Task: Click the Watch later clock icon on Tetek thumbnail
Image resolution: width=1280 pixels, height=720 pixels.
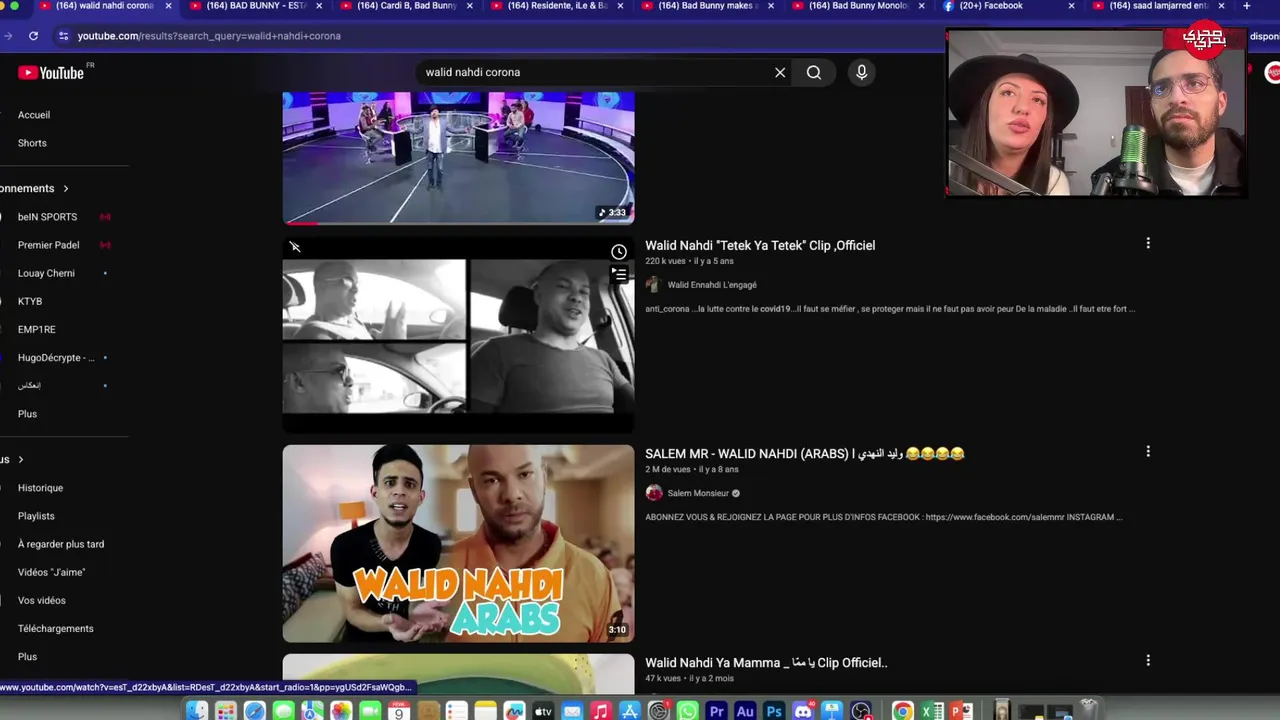Action: pos(619,252)
